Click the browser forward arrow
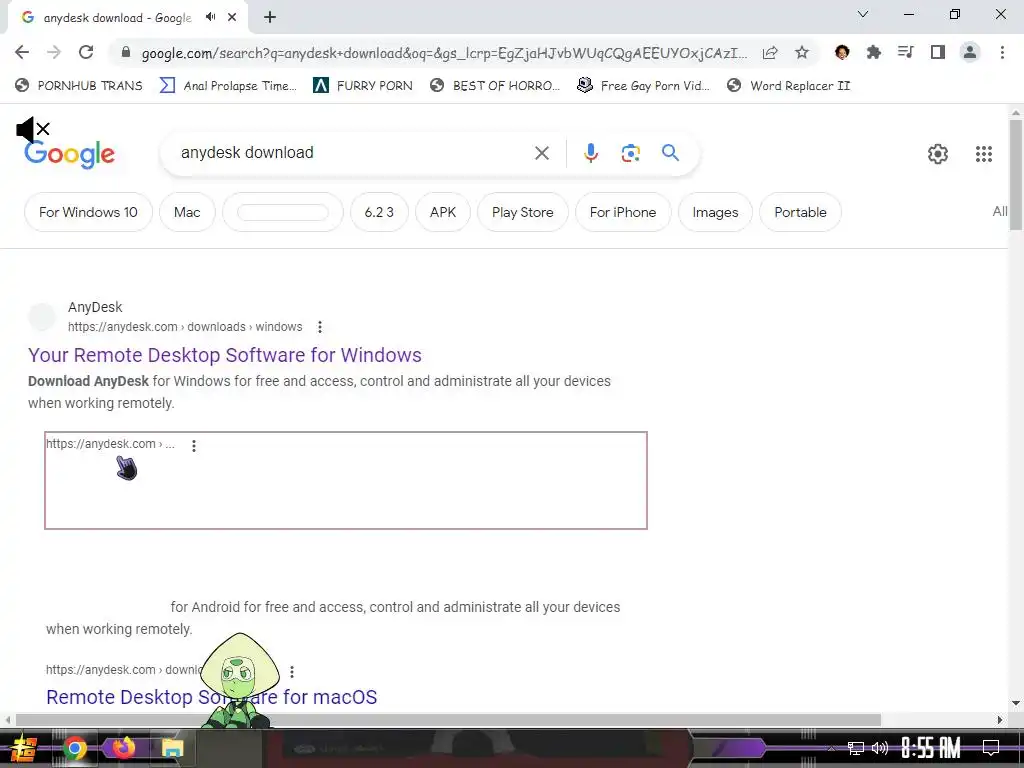The image size is (1024, 768). click(54, 52)
